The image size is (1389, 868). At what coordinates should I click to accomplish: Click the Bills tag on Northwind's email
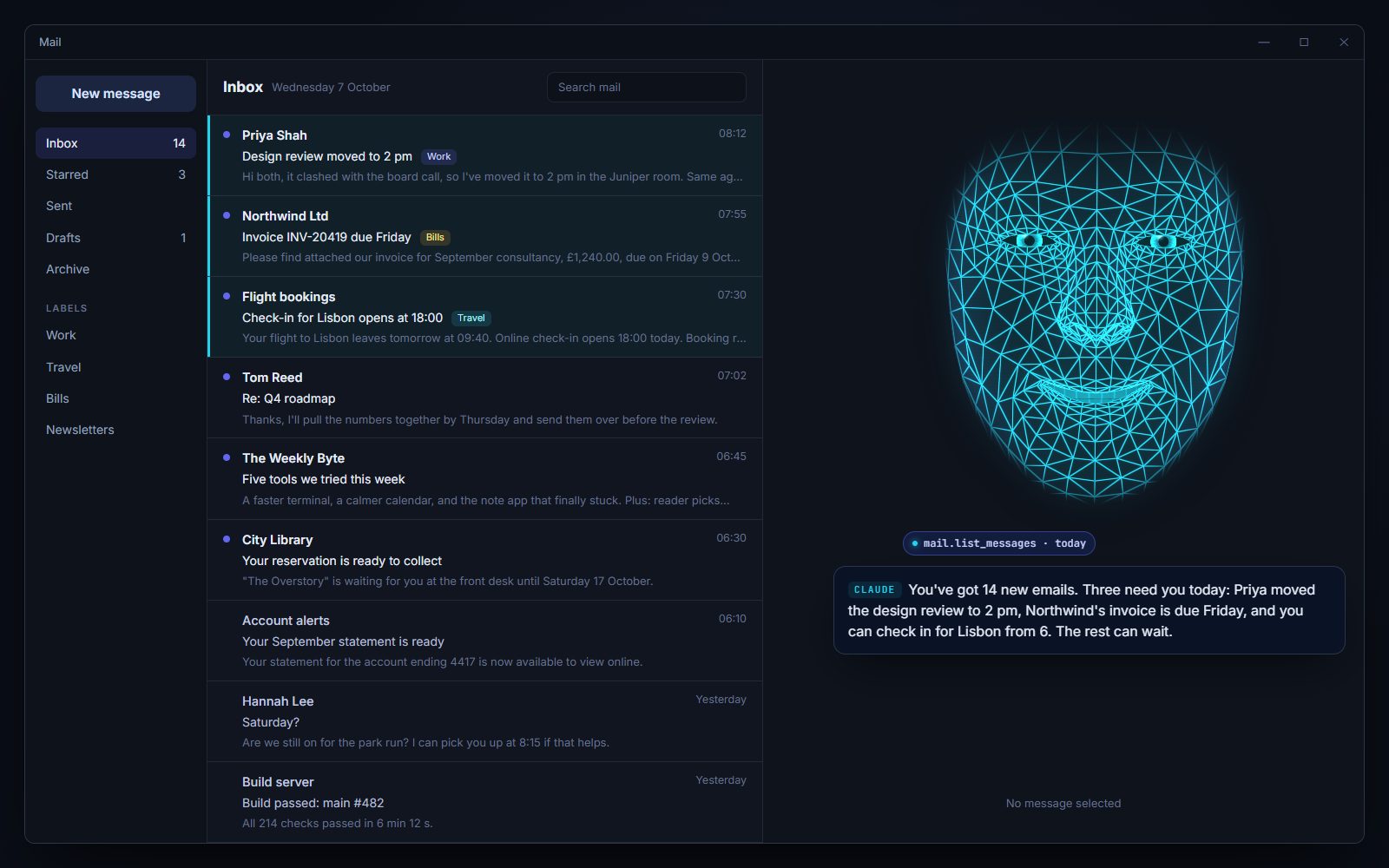click(435, 238)
